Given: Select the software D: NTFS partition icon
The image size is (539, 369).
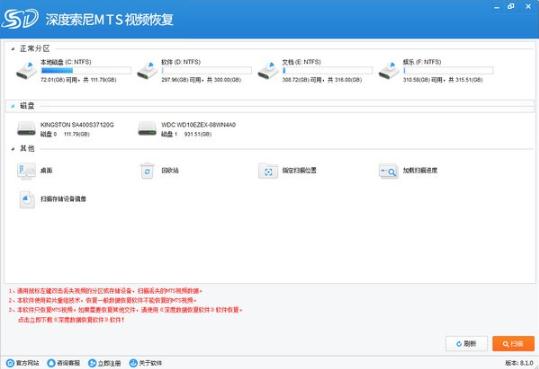Looking at the screenshot, I should 147,70.
